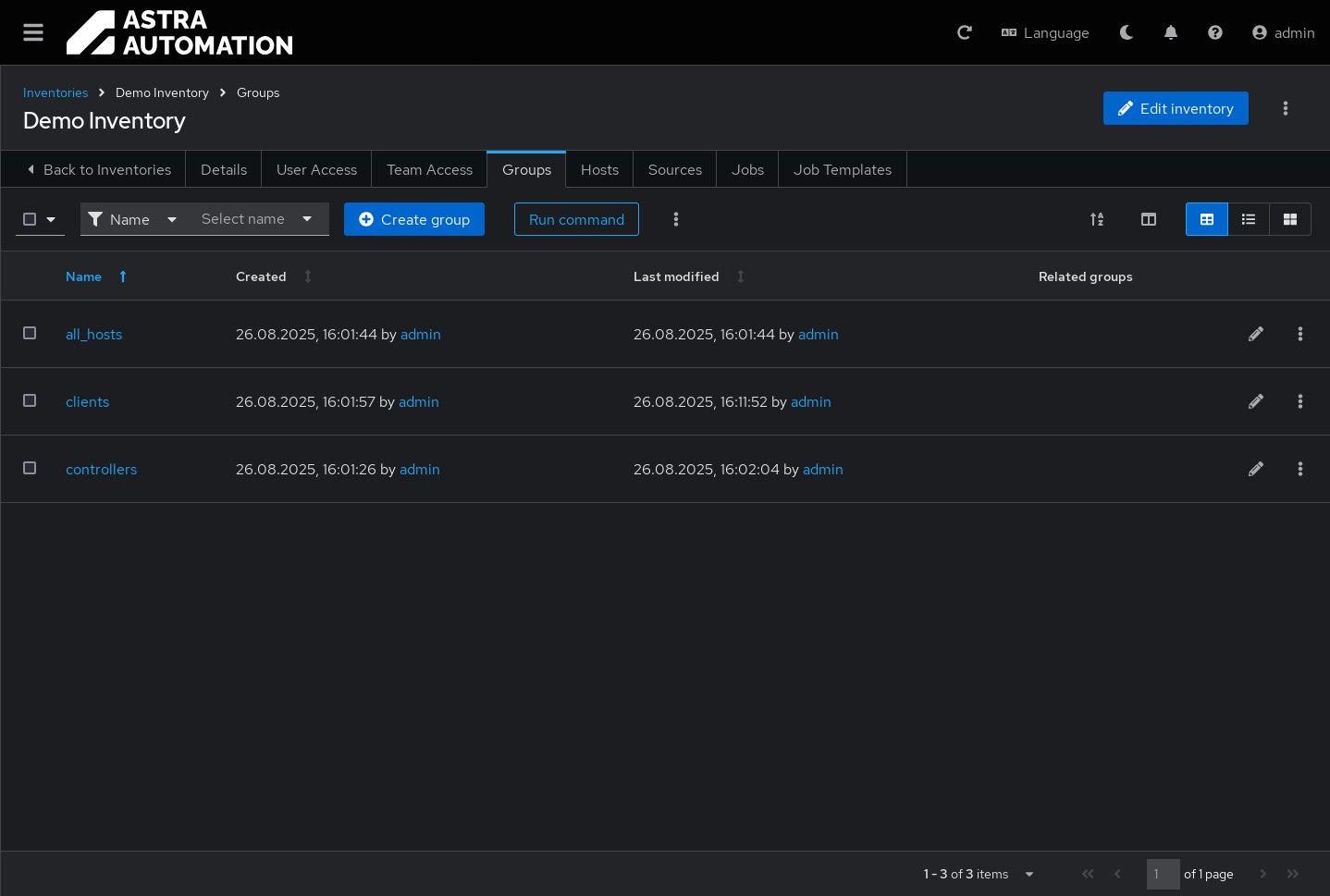Toggle dark mode moon icon

point(1126,32)
